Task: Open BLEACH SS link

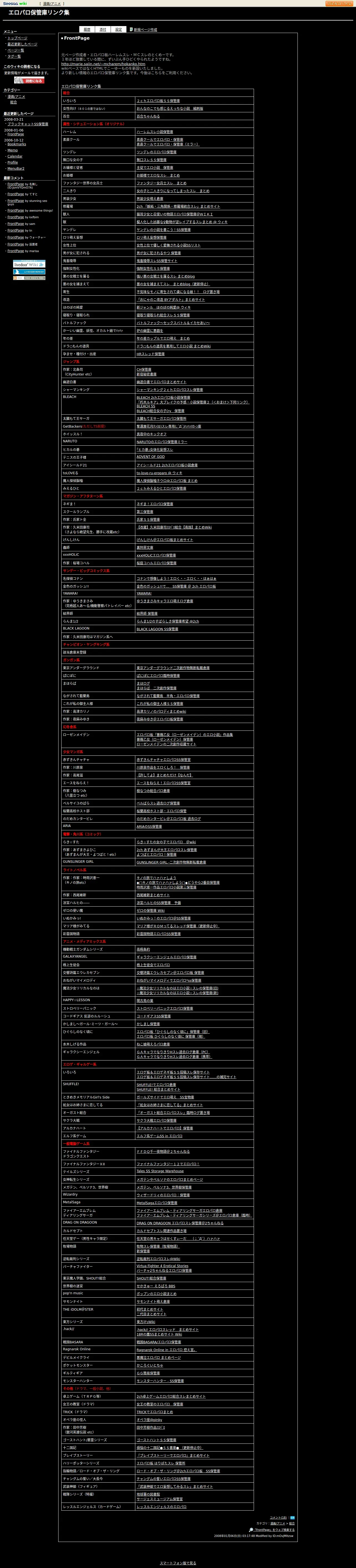Action: click(x=146, y=406)
